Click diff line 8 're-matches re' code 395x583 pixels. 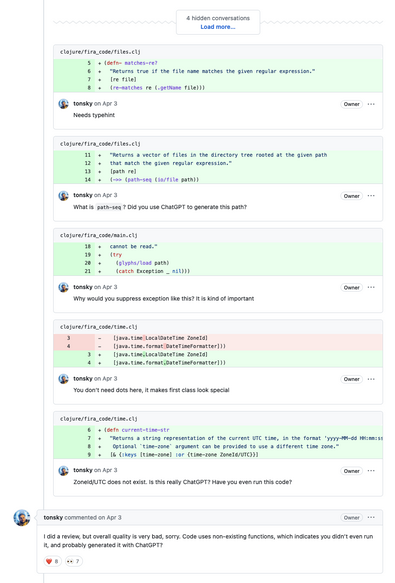(x=218, y=87)
